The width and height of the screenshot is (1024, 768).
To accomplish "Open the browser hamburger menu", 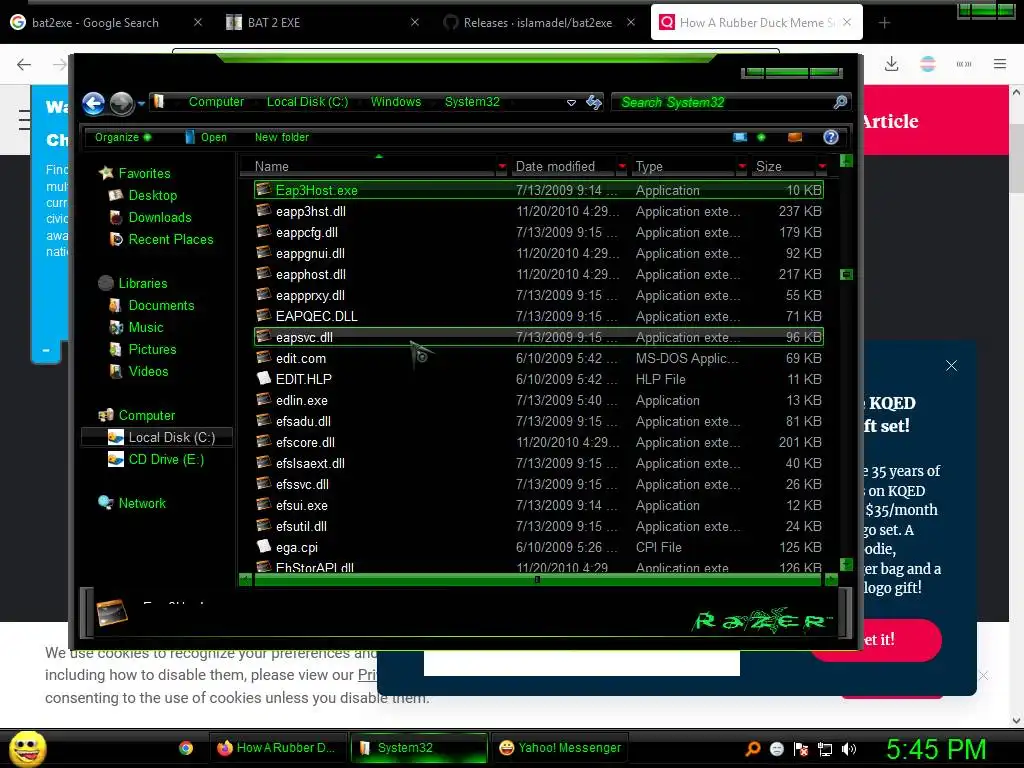I will pos(1000,64).
